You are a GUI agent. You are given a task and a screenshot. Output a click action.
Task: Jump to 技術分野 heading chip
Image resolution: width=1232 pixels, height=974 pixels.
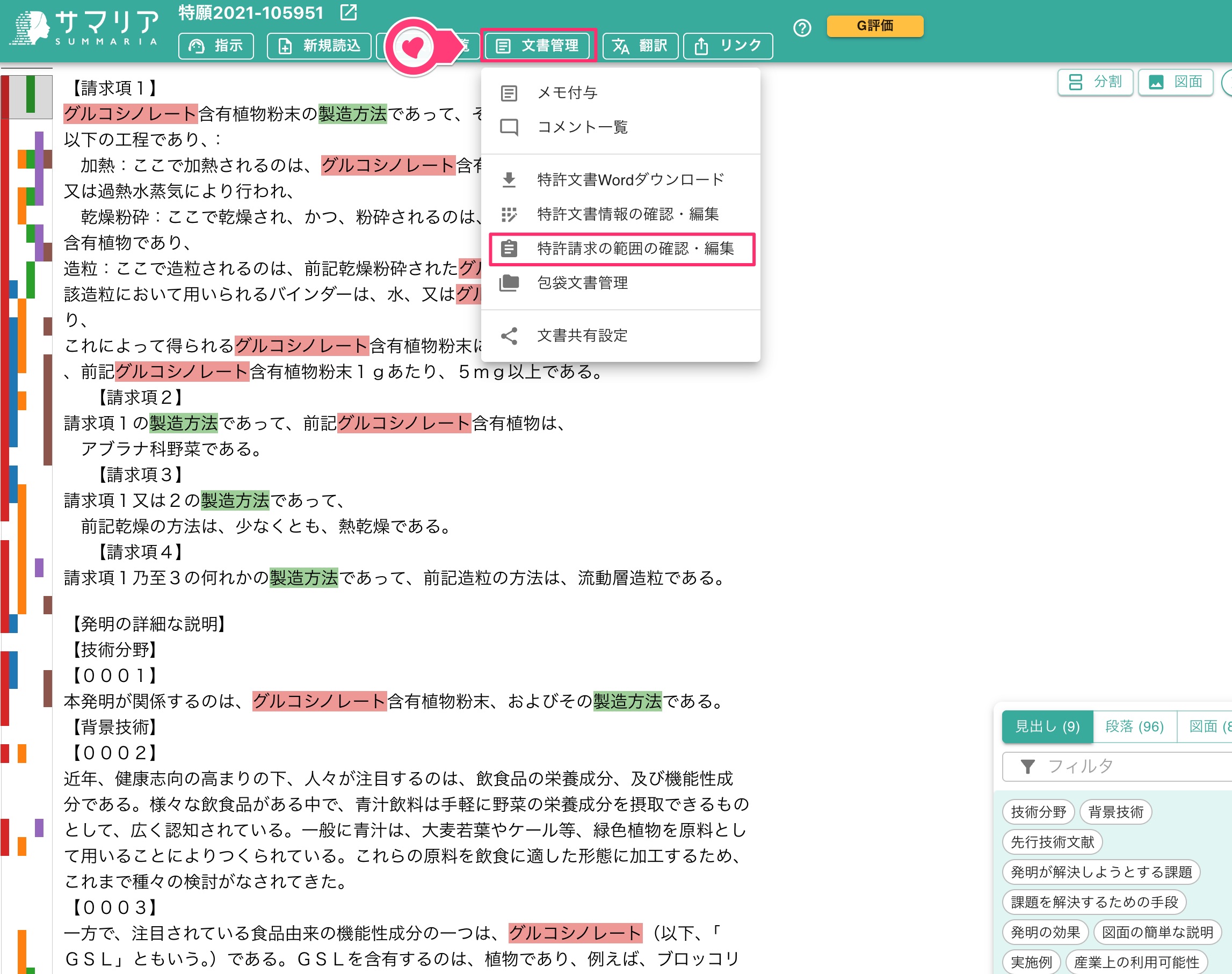(x=1038, y=812)
